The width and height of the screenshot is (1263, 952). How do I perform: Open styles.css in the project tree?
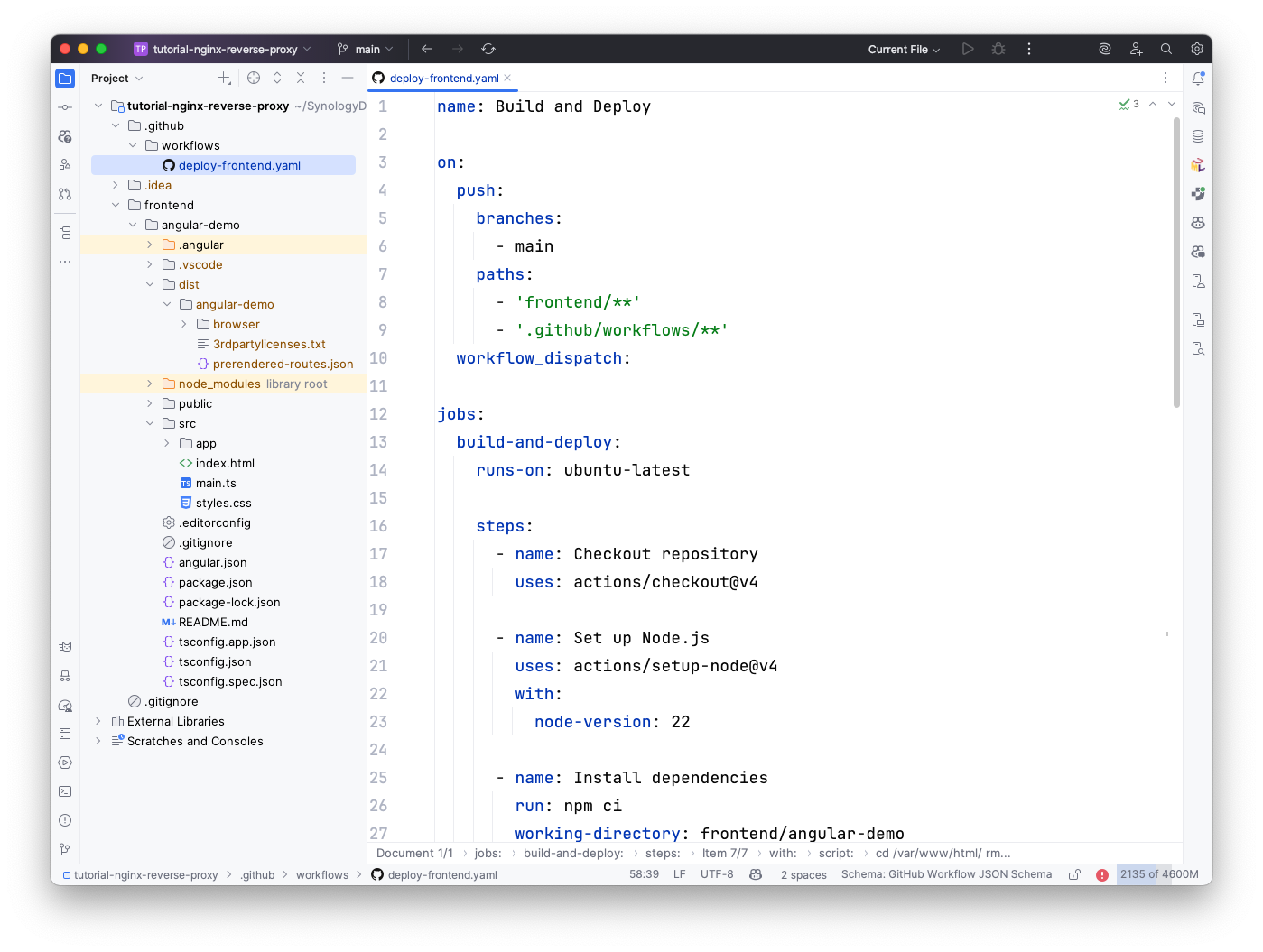[223, 503]
